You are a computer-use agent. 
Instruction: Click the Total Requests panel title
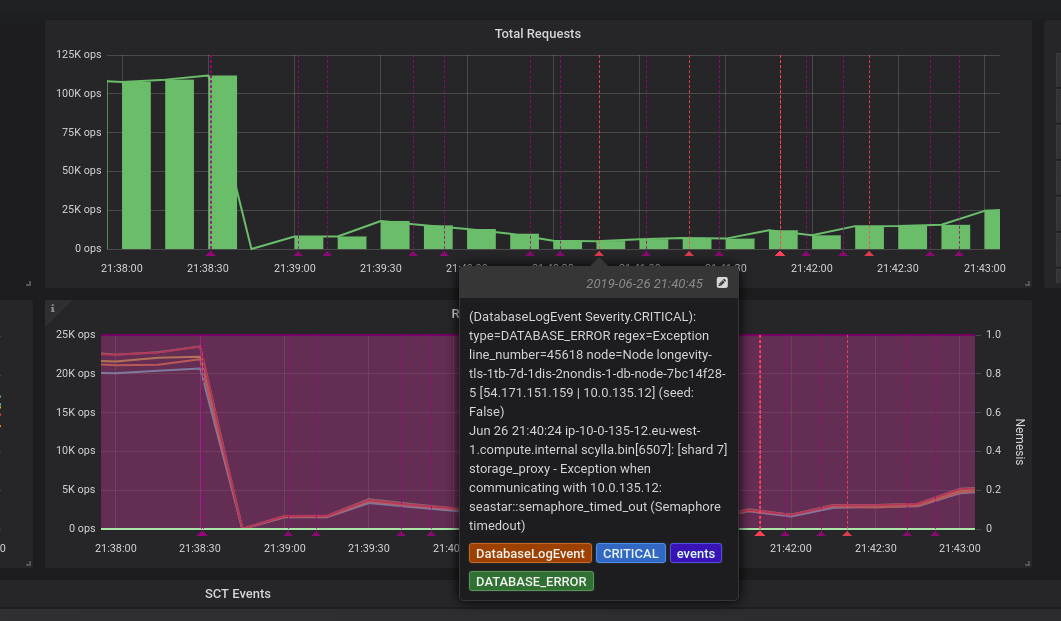[538, 33]
